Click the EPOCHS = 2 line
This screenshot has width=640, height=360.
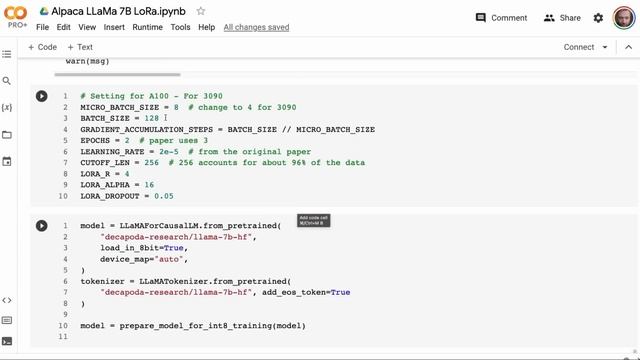(144, 140)
